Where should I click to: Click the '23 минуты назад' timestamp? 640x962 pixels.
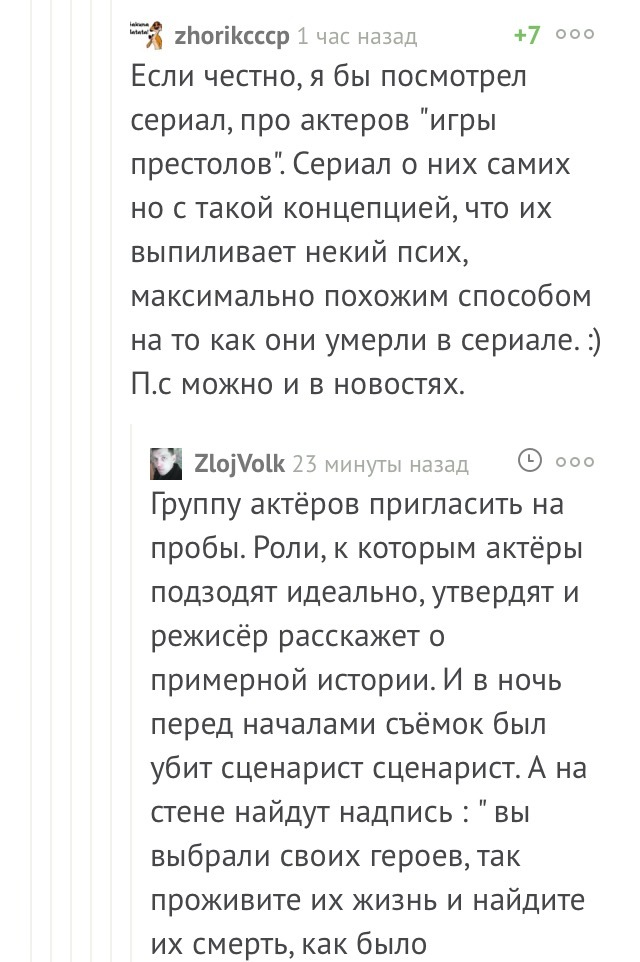point(381,463)
